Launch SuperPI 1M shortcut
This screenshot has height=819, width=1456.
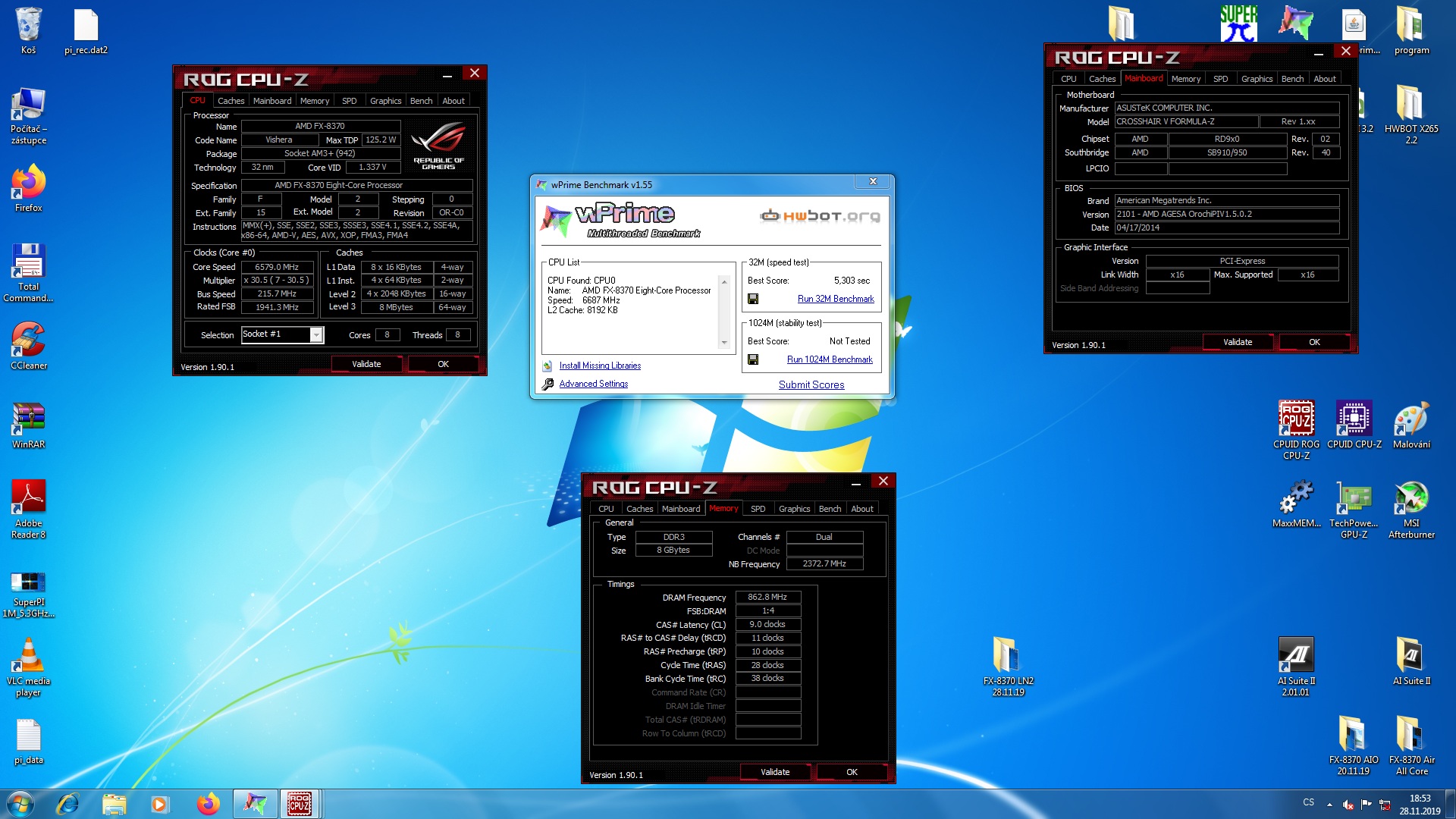coord(28,595)
